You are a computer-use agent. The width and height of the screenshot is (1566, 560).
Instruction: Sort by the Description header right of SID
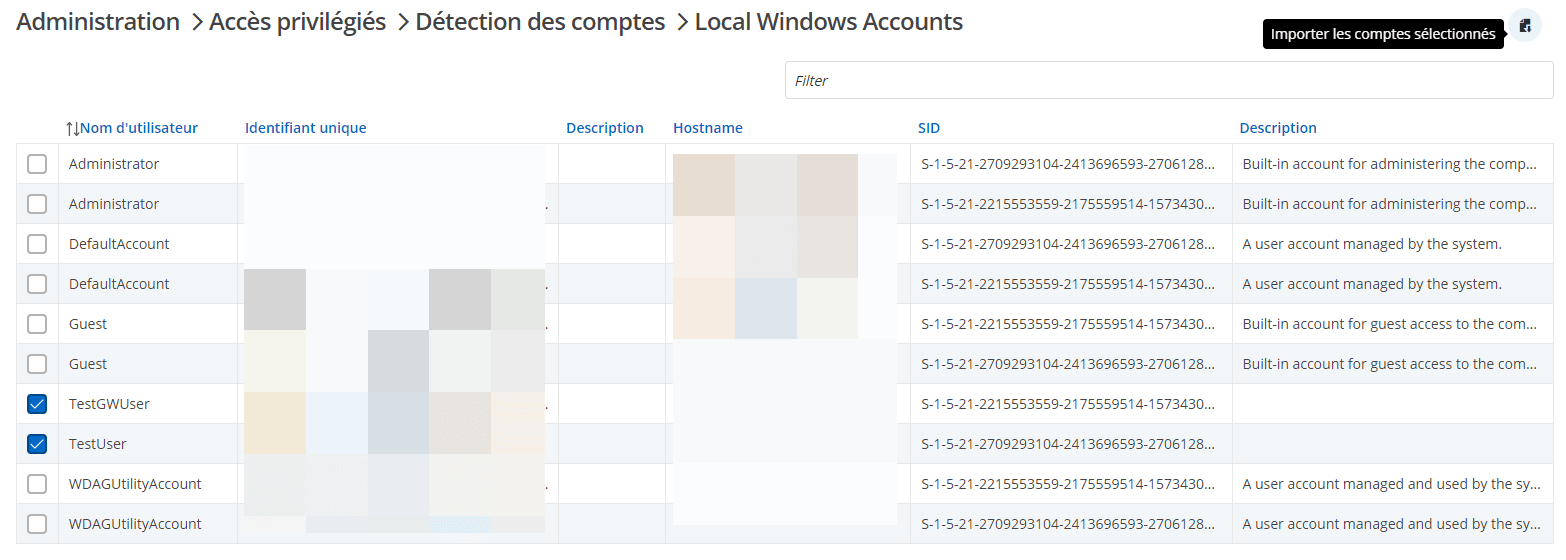pos(1277,128)
